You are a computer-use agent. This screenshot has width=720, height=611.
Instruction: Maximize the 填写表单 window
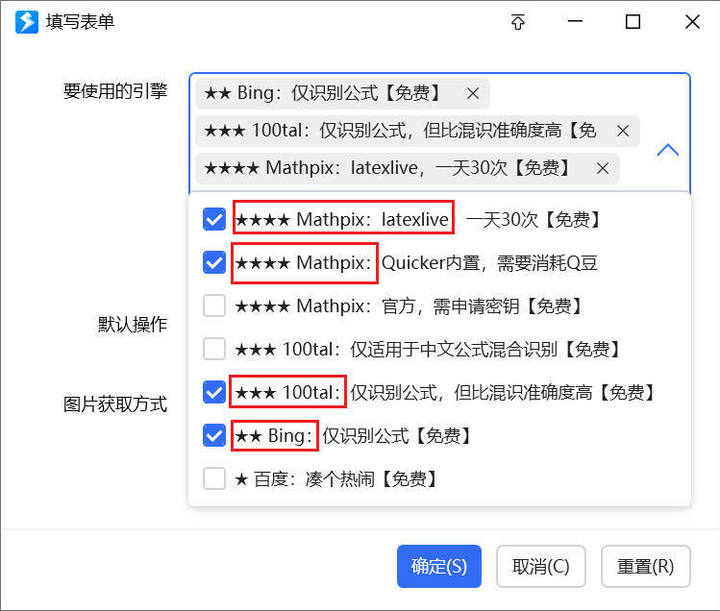(633, 22)
